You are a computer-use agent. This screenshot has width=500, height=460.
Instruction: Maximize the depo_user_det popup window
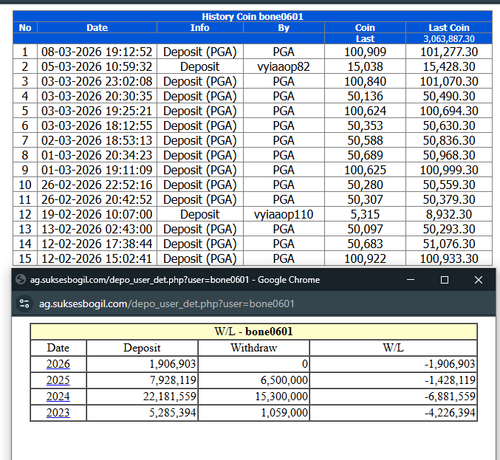(x=444, y=280)
